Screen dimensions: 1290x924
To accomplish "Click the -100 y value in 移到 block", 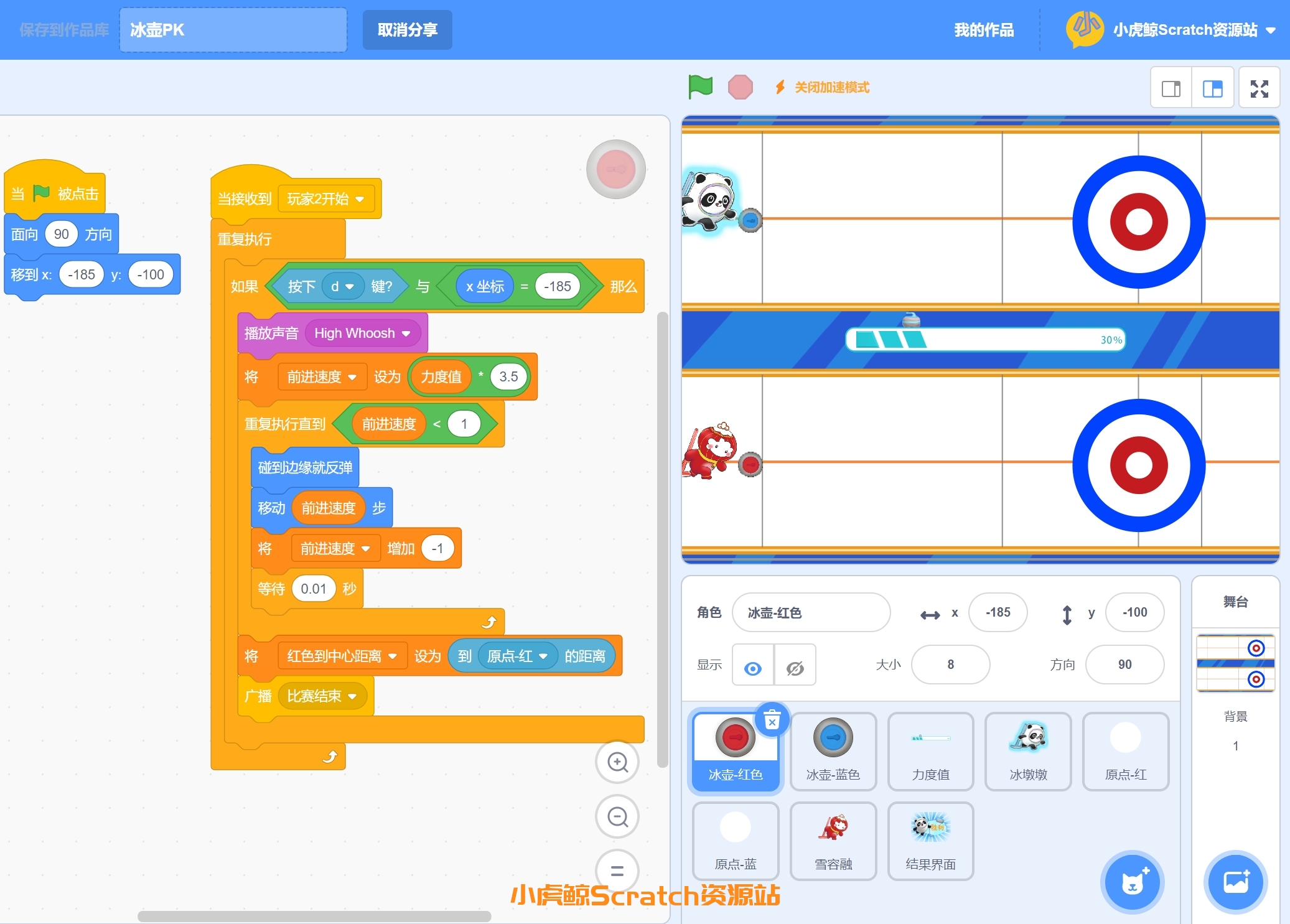I will (x=151, y=275).
